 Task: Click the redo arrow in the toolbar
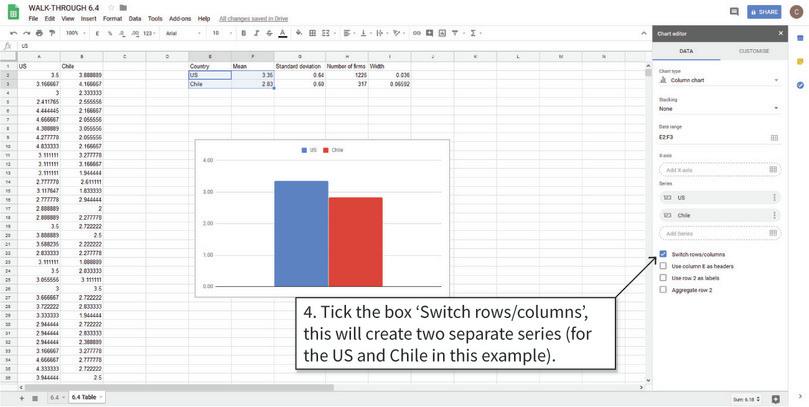click(x=26, y=33)
